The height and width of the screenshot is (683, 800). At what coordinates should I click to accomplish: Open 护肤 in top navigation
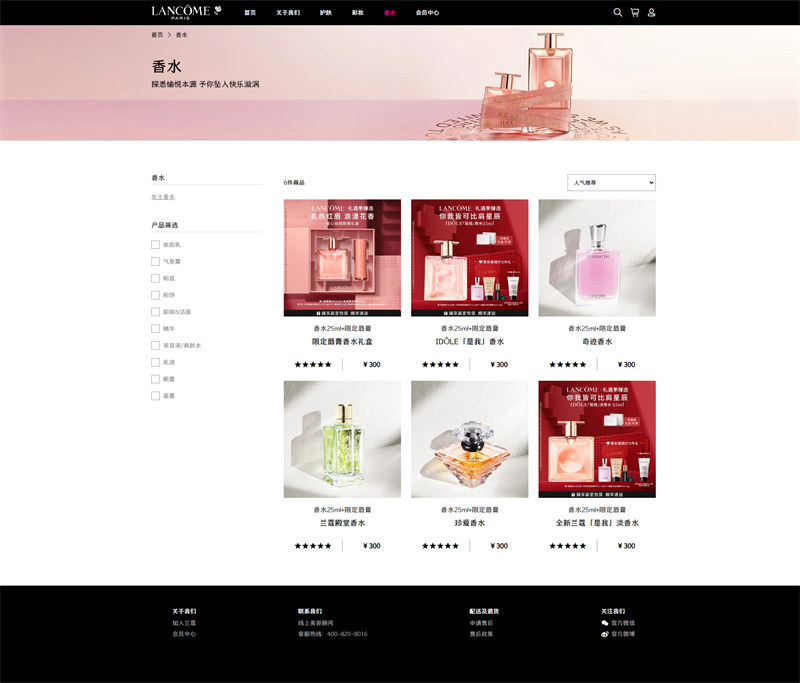pyautogui.click(x=326, y=13)
